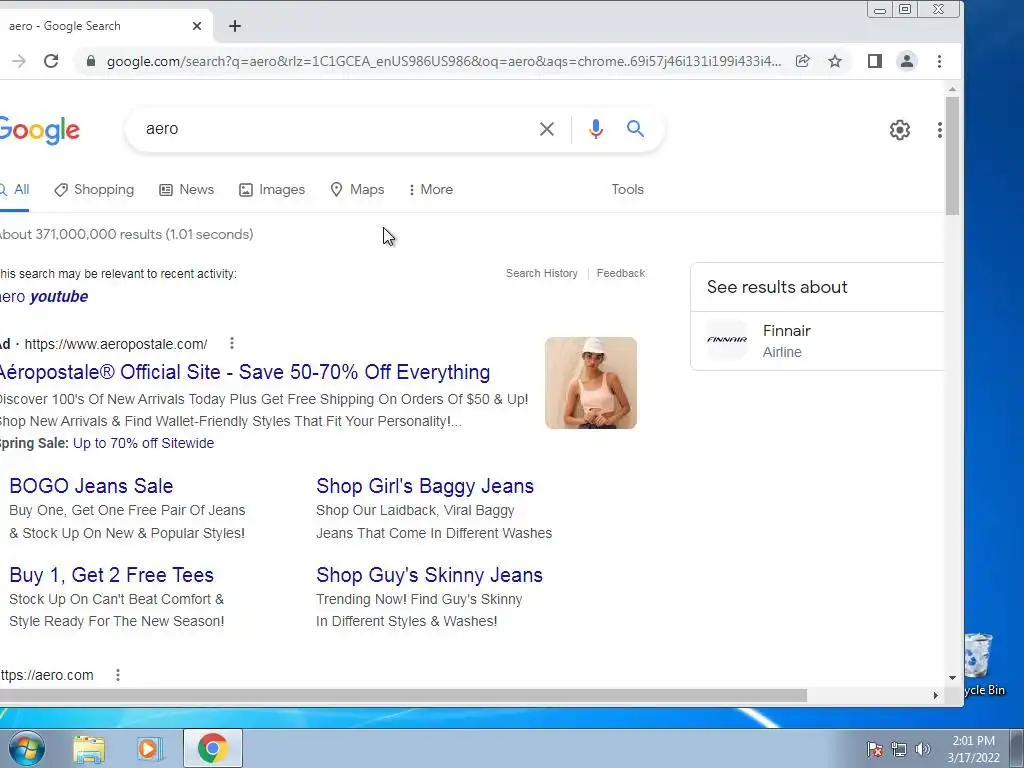Open the Windows Start menu
Viewport: 1024px width, 768px height.
point(26,748)
